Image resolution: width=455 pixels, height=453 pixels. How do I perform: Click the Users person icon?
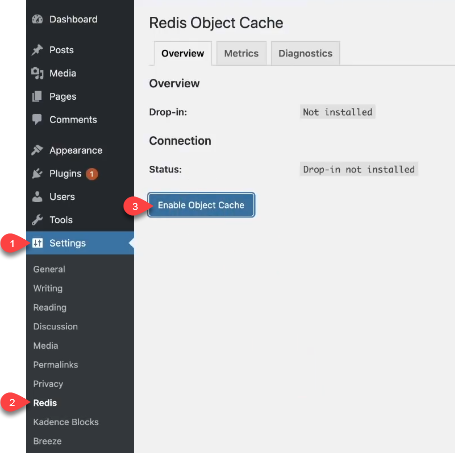pos(37,197)
